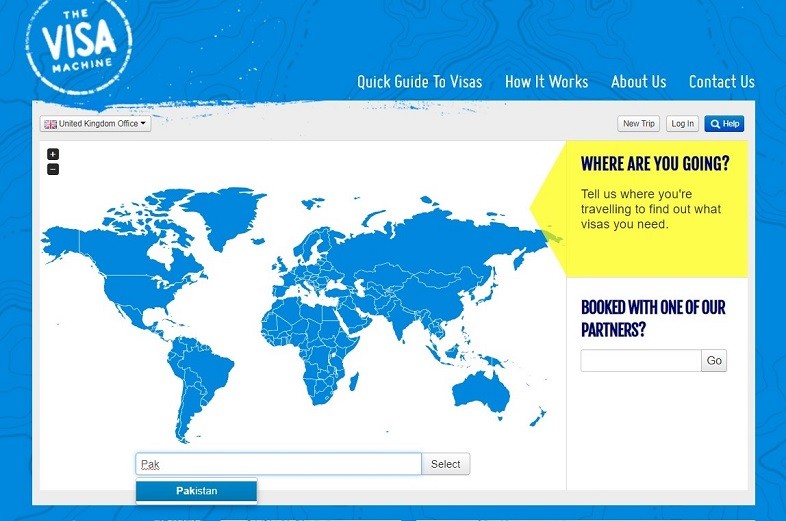This screenshot has width=786, height=521.
Task: Open the About Us page
Action: 638,82
